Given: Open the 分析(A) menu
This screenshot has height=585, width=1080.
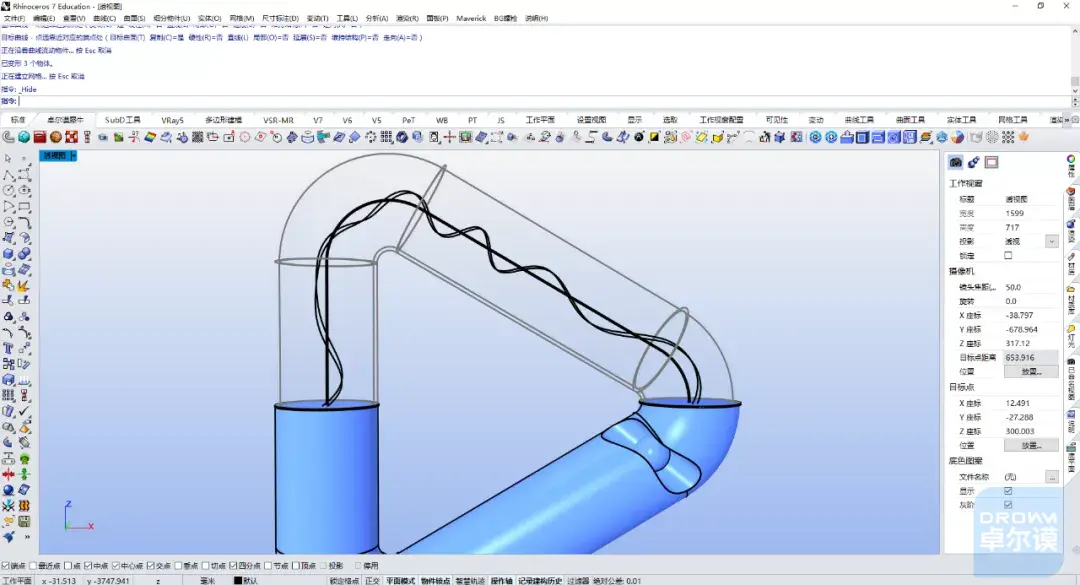Looking at the screenshot, I should 377,19.
